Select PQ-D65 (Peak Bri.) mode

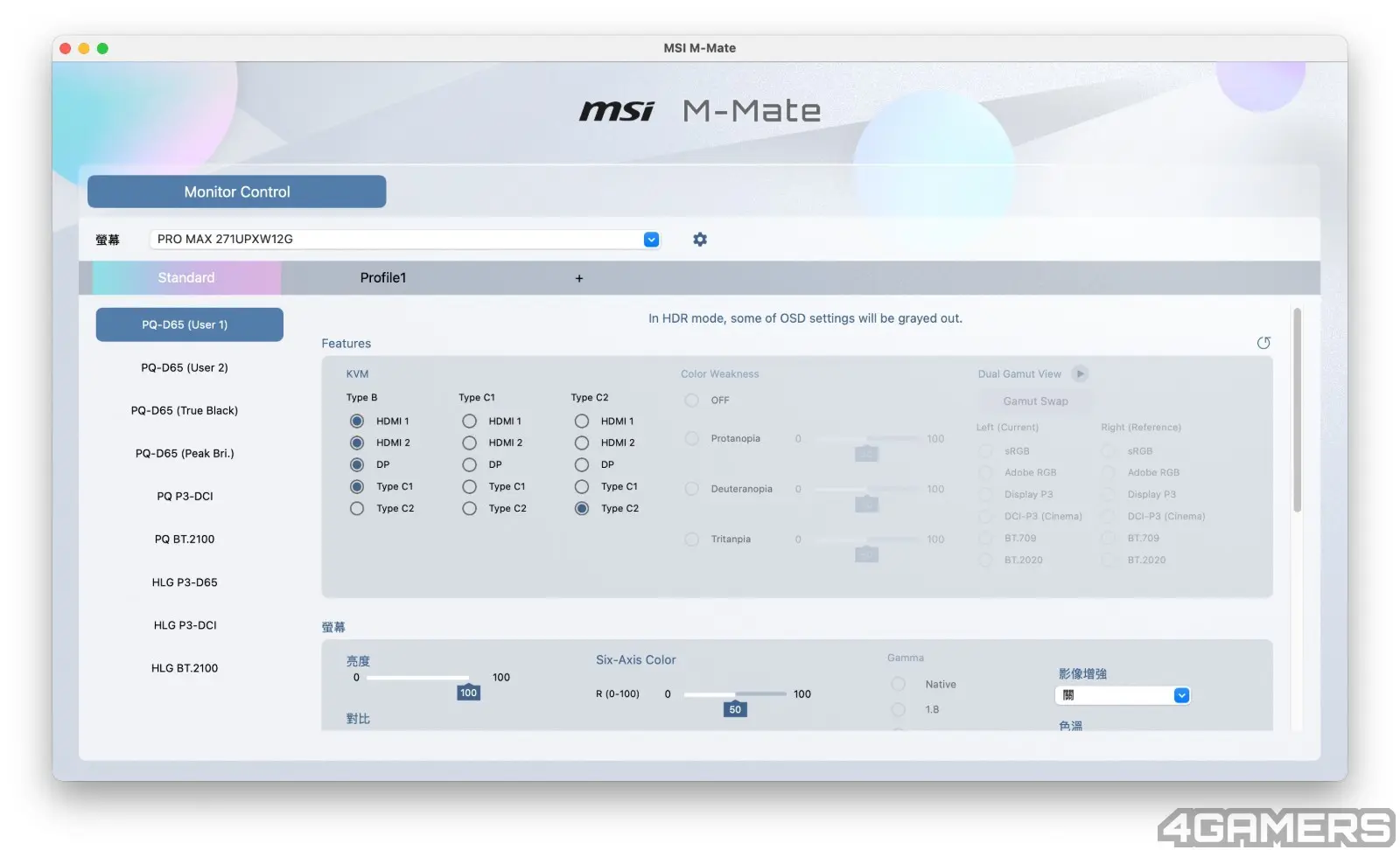point(185,454)
